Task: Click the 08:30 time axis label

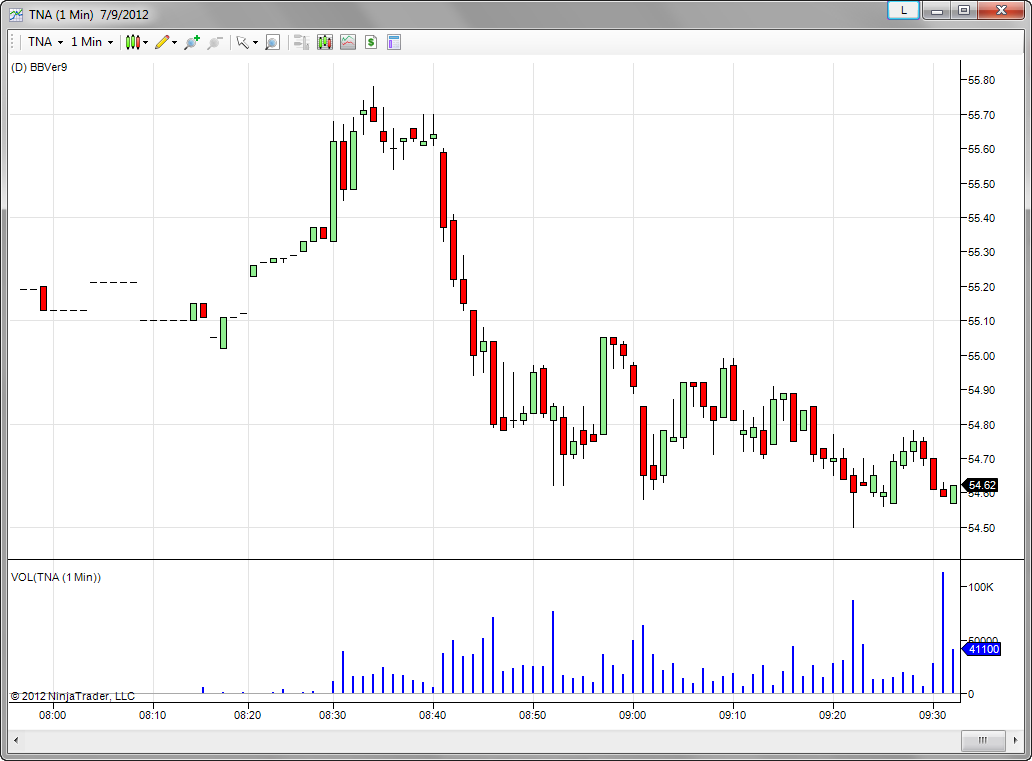Action: [x=332, y=716]
